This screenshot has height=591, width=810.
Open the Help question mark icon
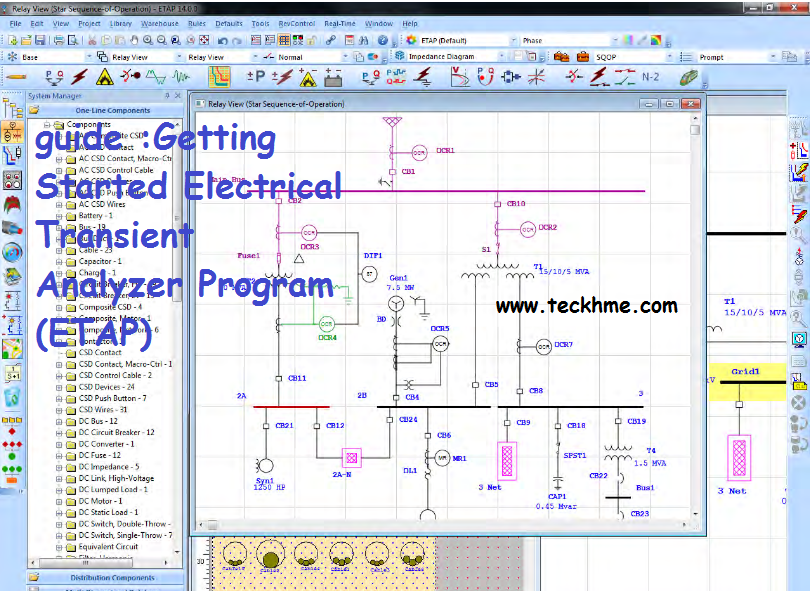click(x=382, y=40)
